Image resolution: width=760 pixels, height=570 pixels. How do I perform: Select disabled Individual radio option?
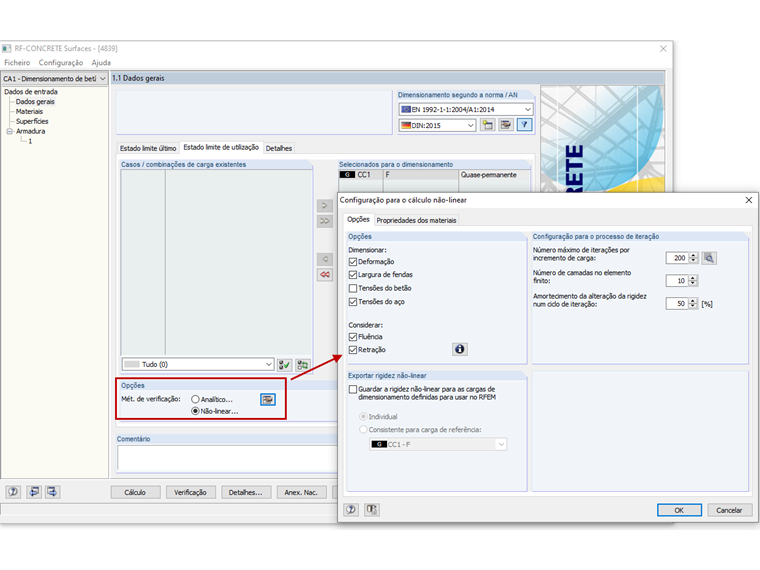(x=363, y=416)
